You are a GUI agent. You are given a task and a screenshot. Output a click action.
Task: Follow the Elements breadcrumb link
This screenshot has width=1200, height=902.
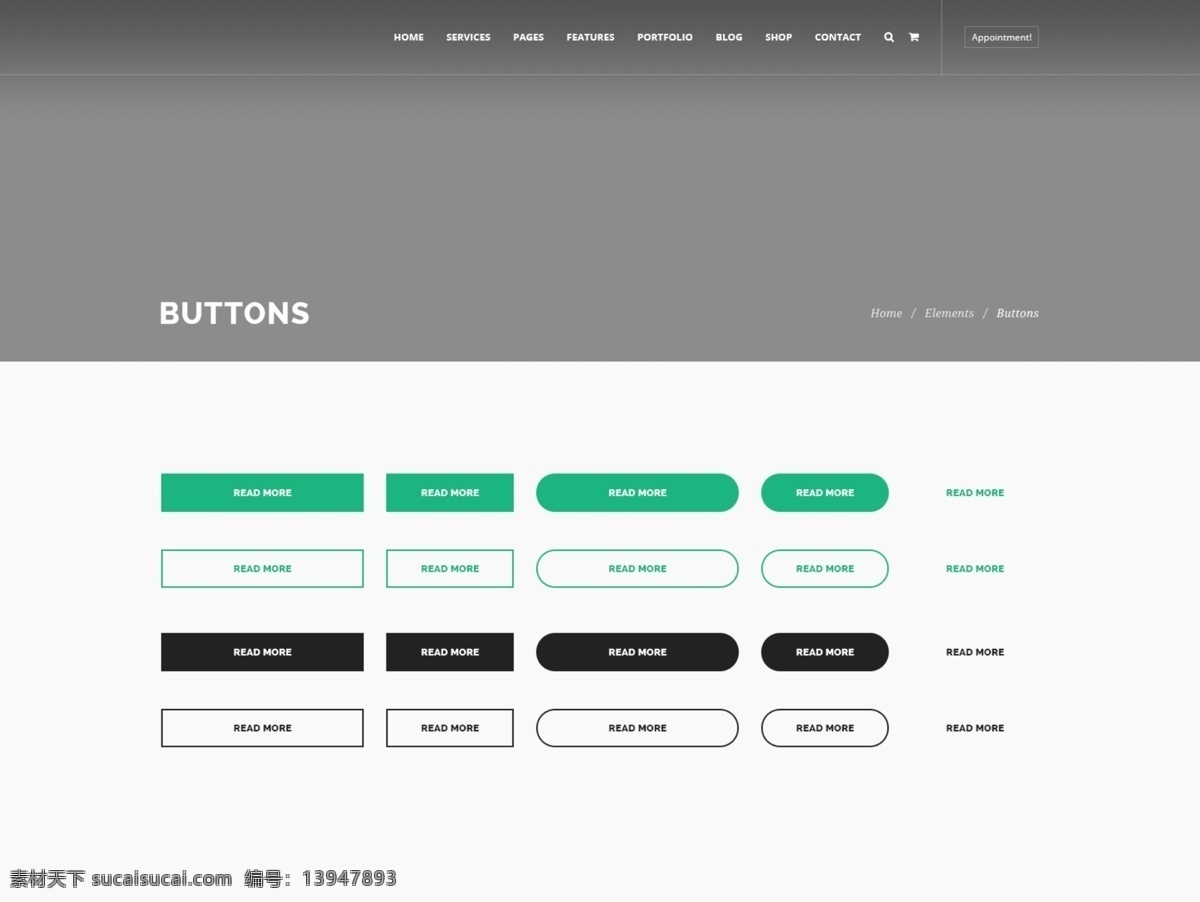(949, 313)
